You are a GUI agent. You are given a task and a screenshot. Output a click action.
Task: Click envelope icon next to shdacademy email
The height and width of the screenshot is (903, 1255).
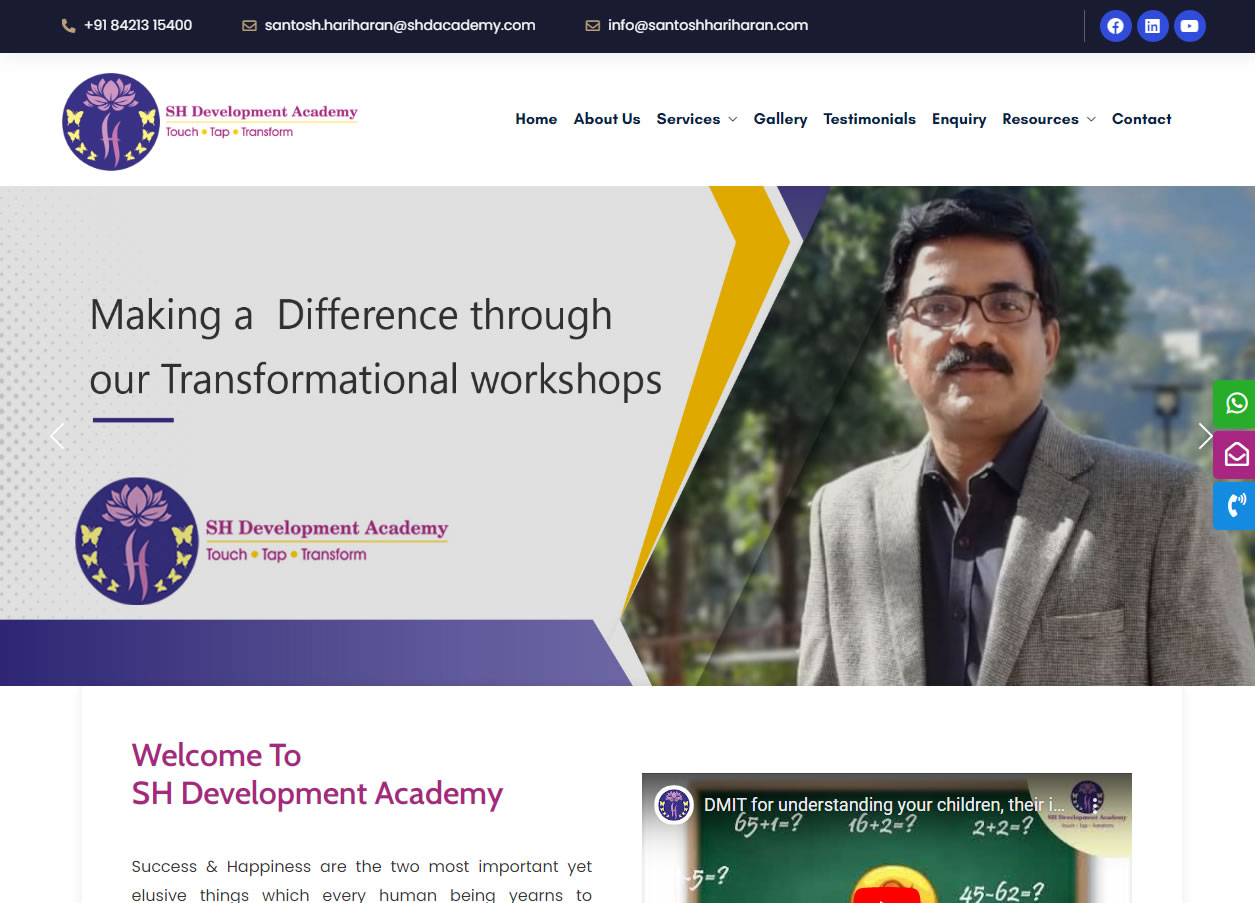[x=249, y=26]
